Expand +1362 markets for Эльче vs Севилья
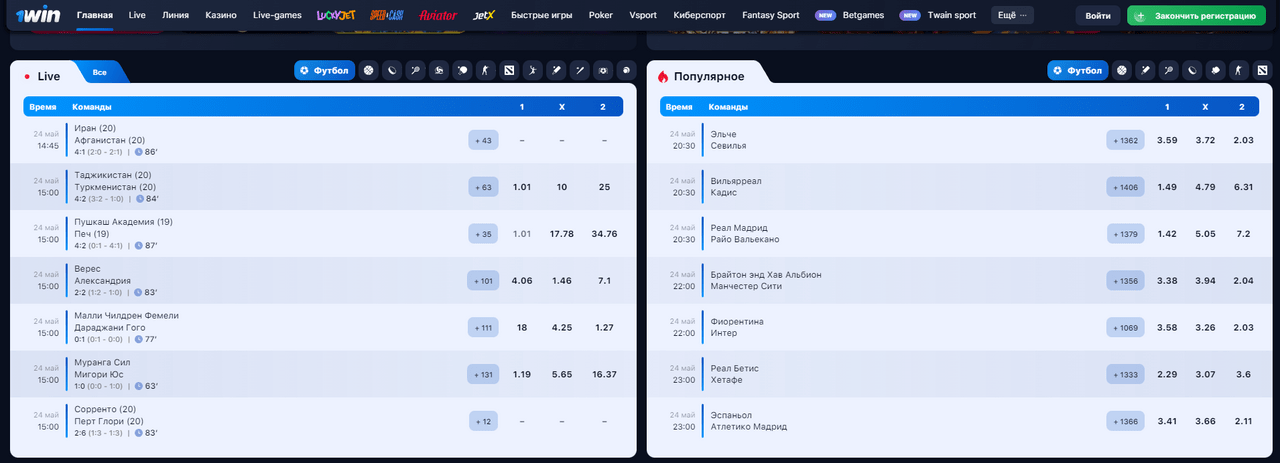 [x=1125, y=140]
